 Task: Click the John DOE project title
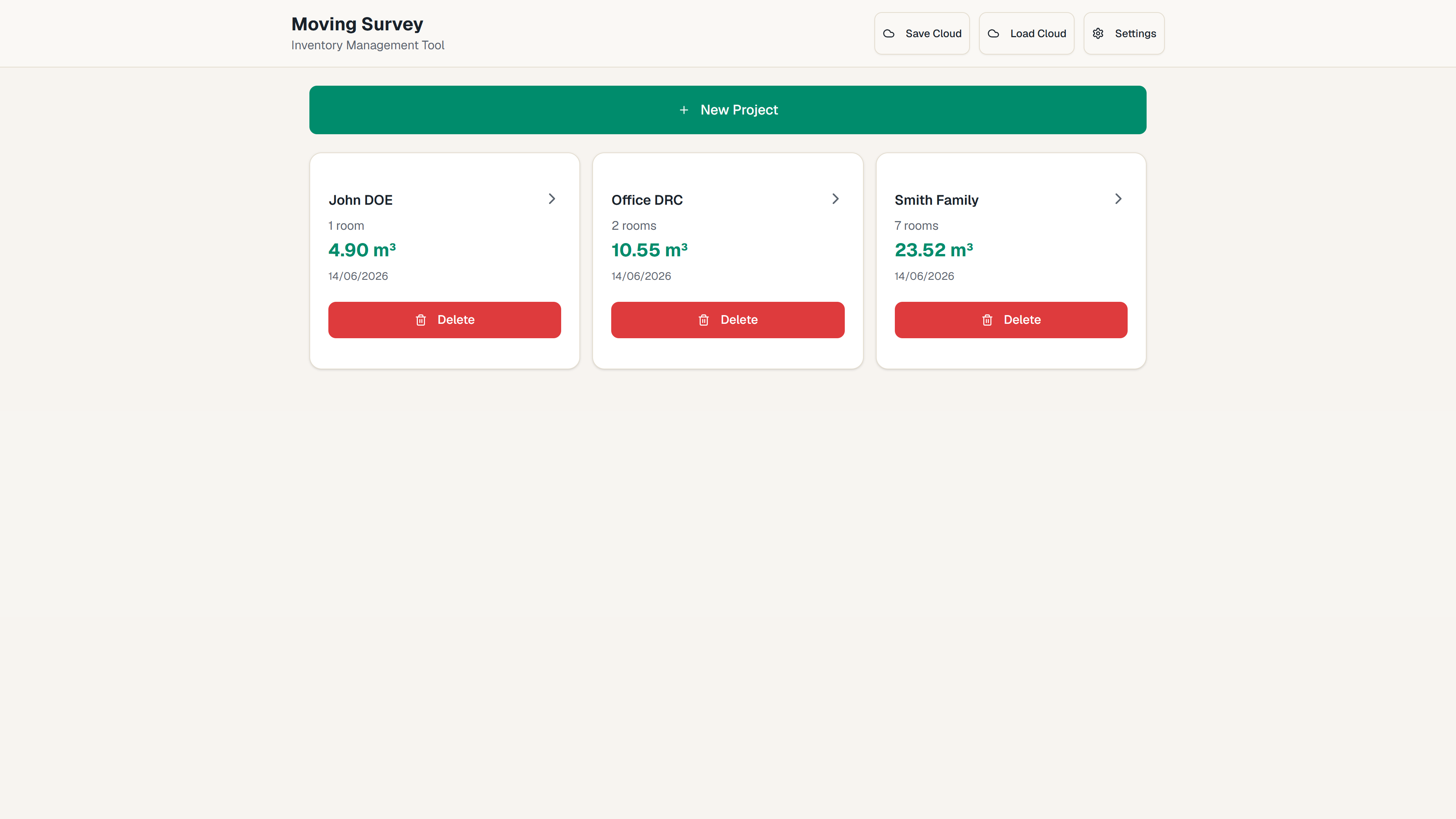(361, 200)
